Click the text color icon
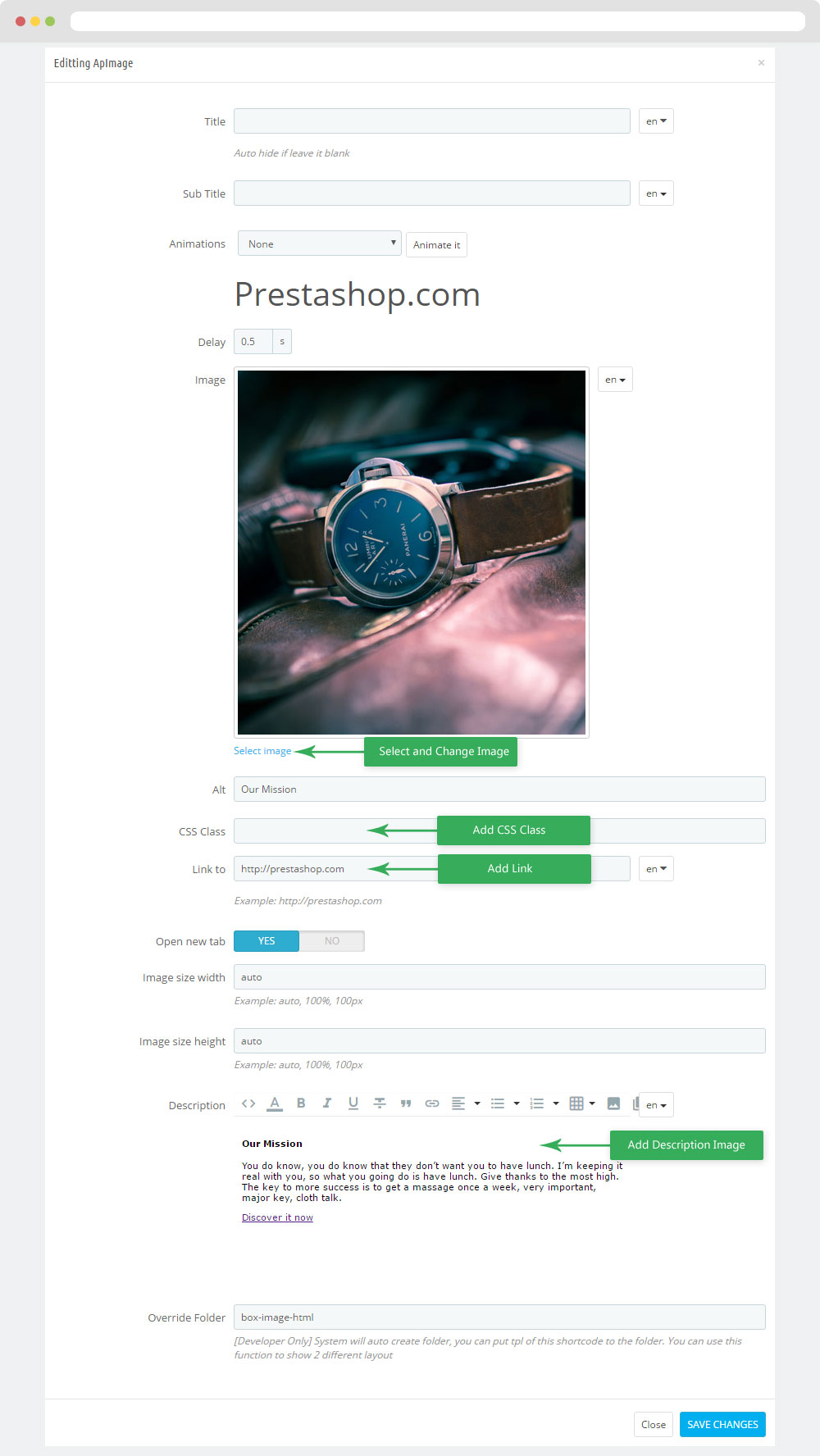The width and height of the screenshot is (820, 1456). (x=275, y=1103)
